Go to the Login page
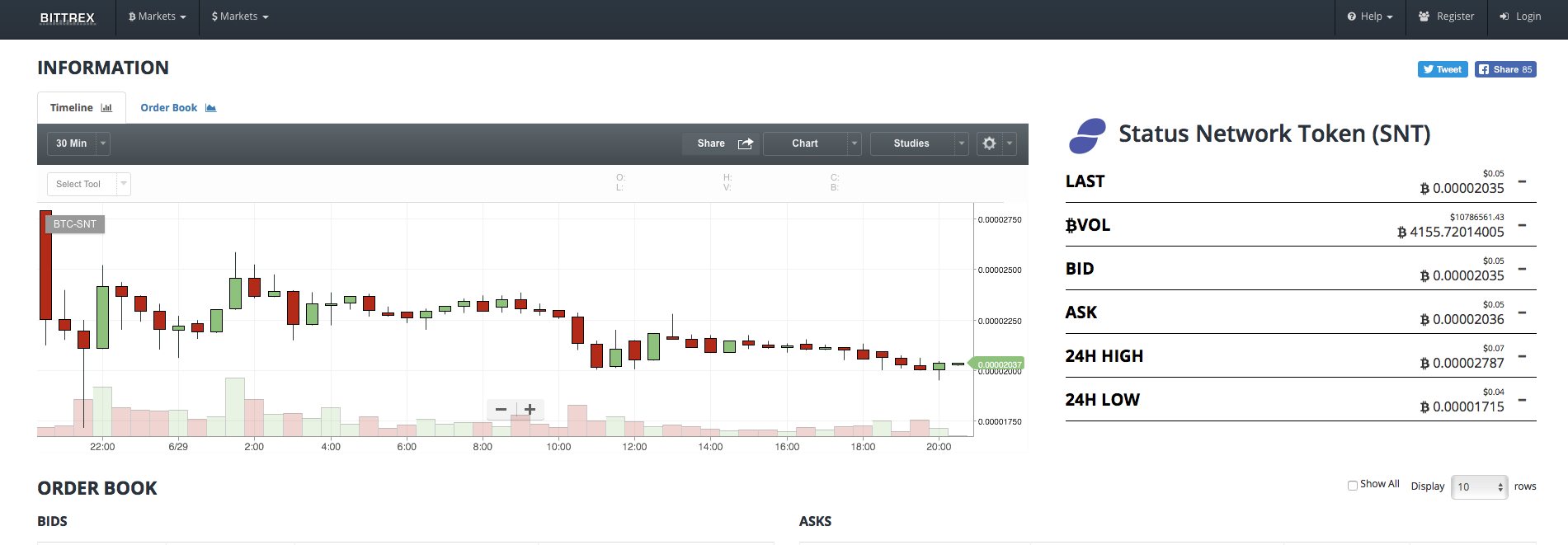 (1521, 16)
